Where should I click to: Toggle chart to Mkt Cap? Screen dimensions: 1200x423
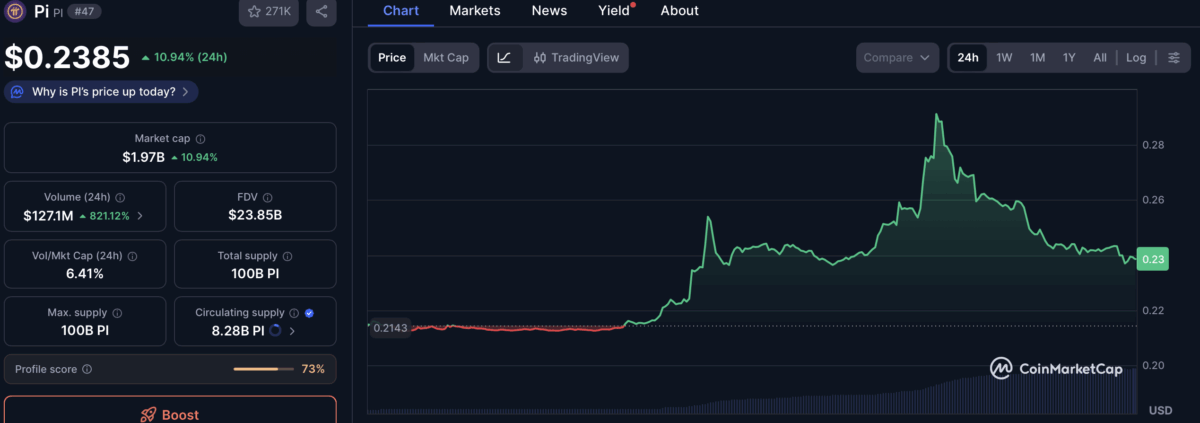coord(446,58)
